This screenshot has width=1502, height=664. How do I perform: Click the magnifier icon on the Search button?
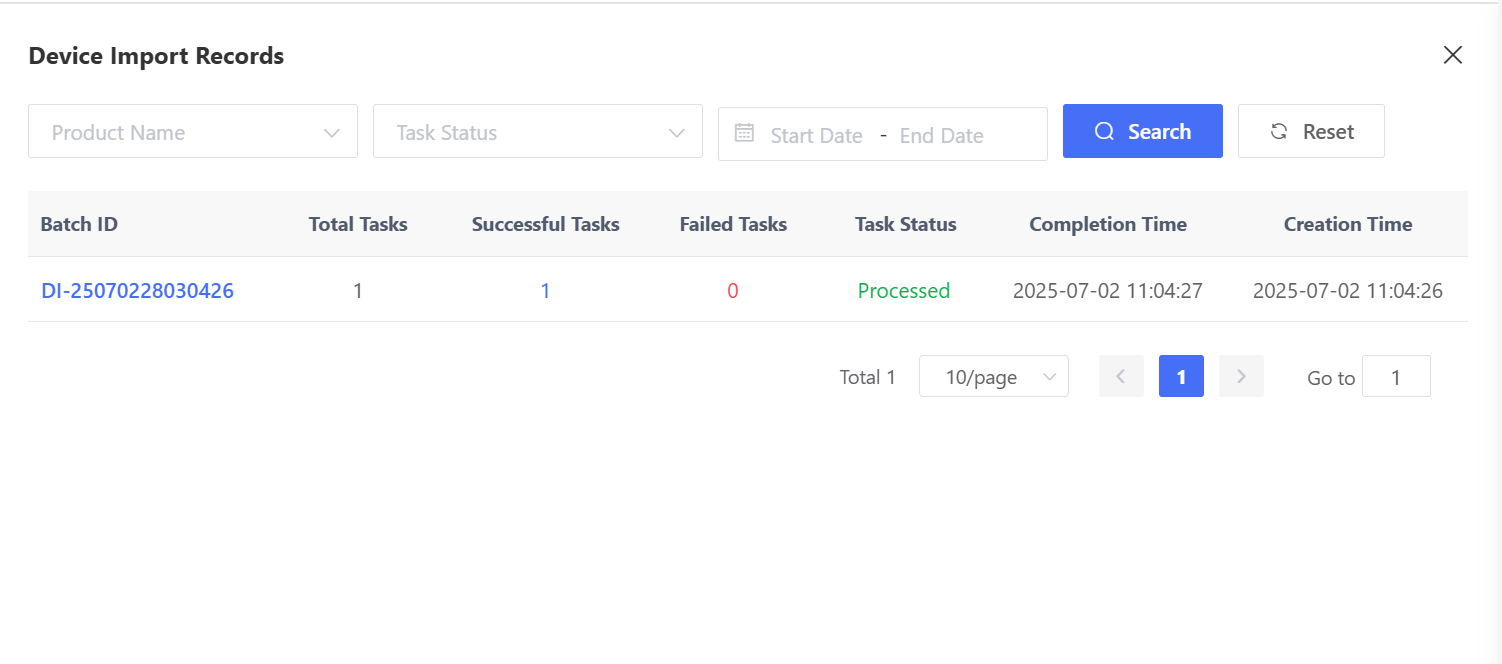1104,132
